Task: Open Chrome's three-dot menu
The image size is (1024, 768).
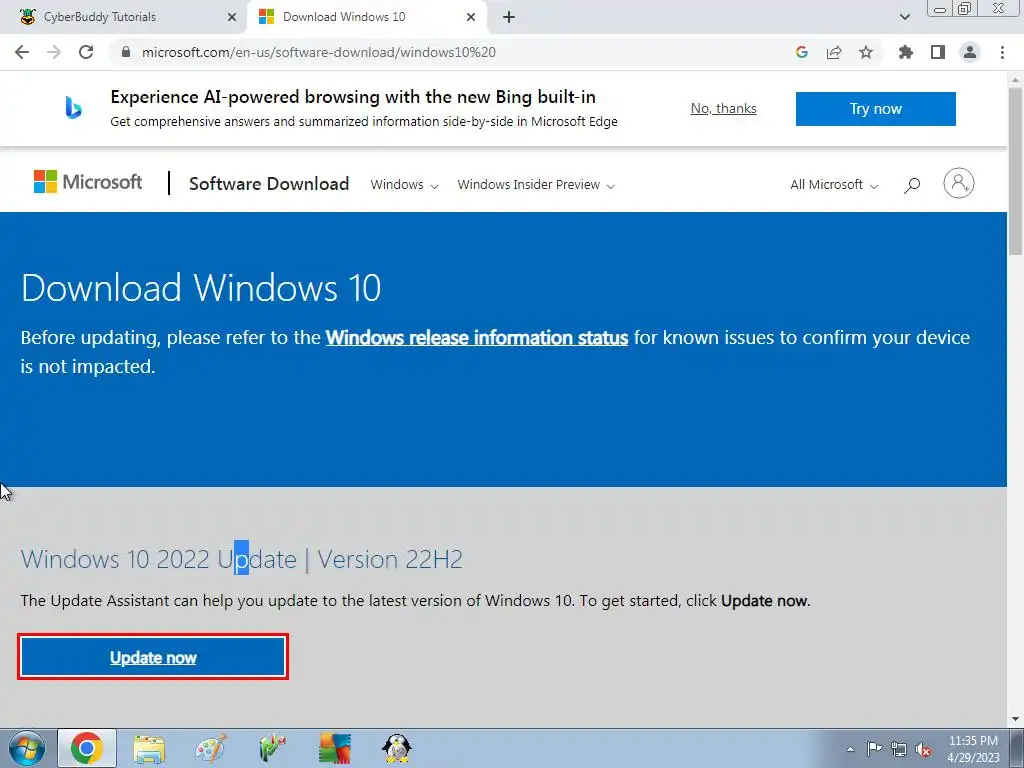Action: click(x=1002, y=52)
